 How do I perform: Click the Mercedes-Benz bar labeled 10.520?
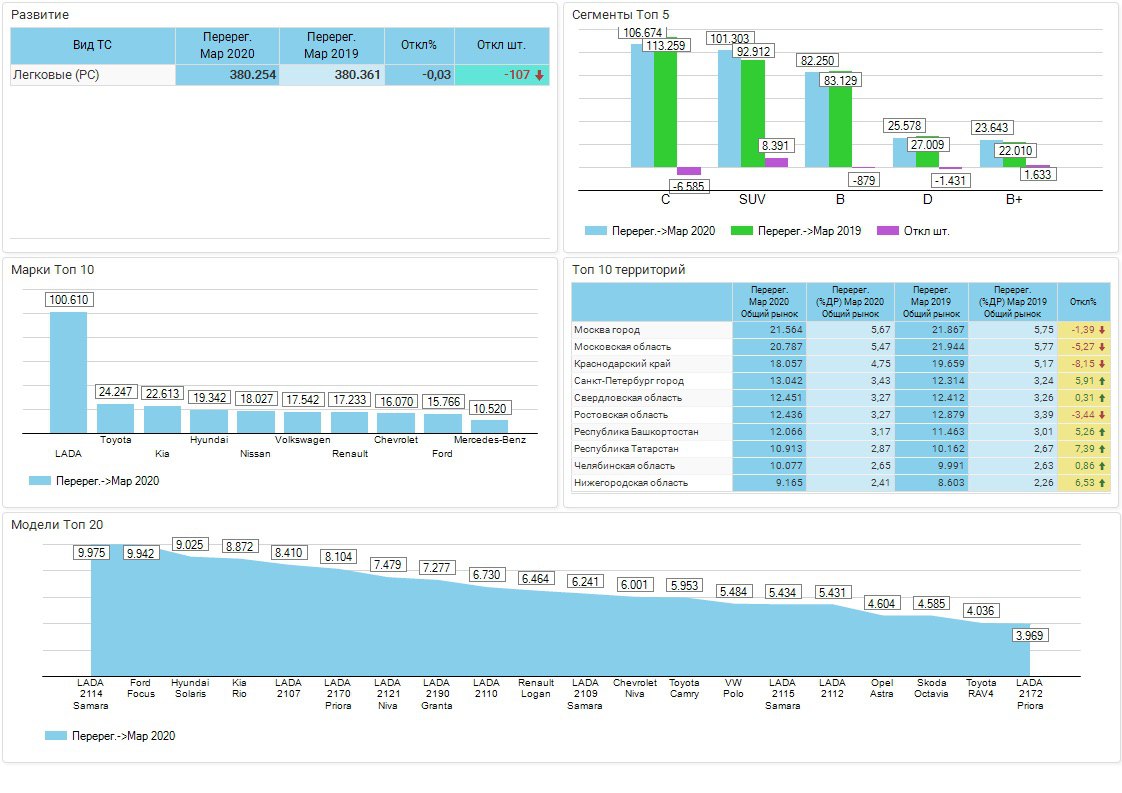(489, 427)
